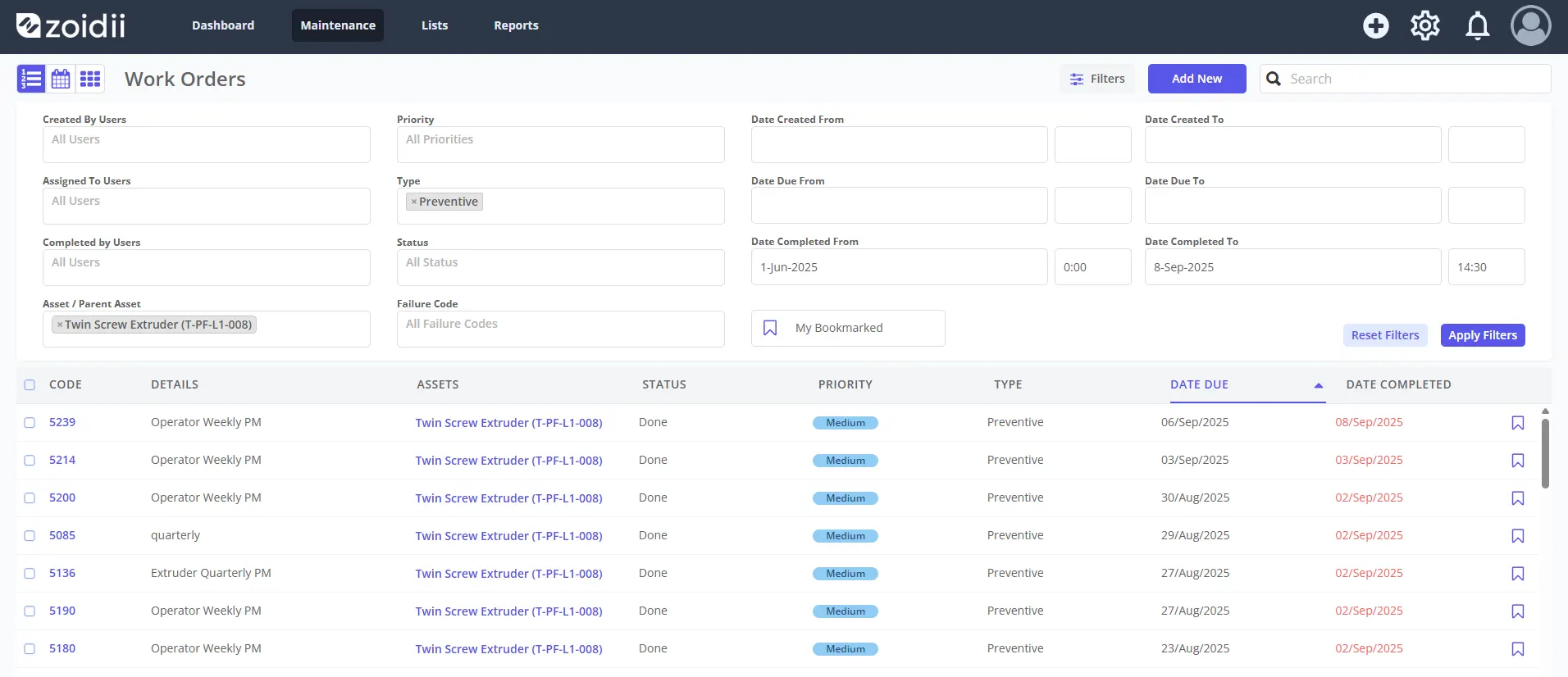Bookmark work order 5239

tap(1518, 423)
